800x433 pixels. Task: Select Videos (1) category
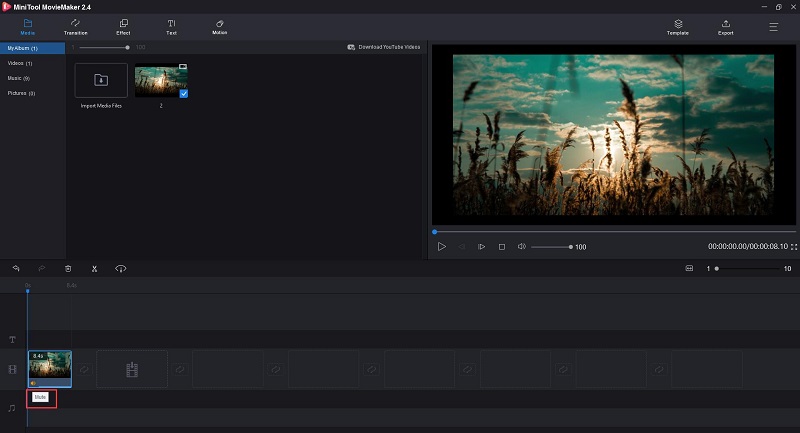[20, 63]
